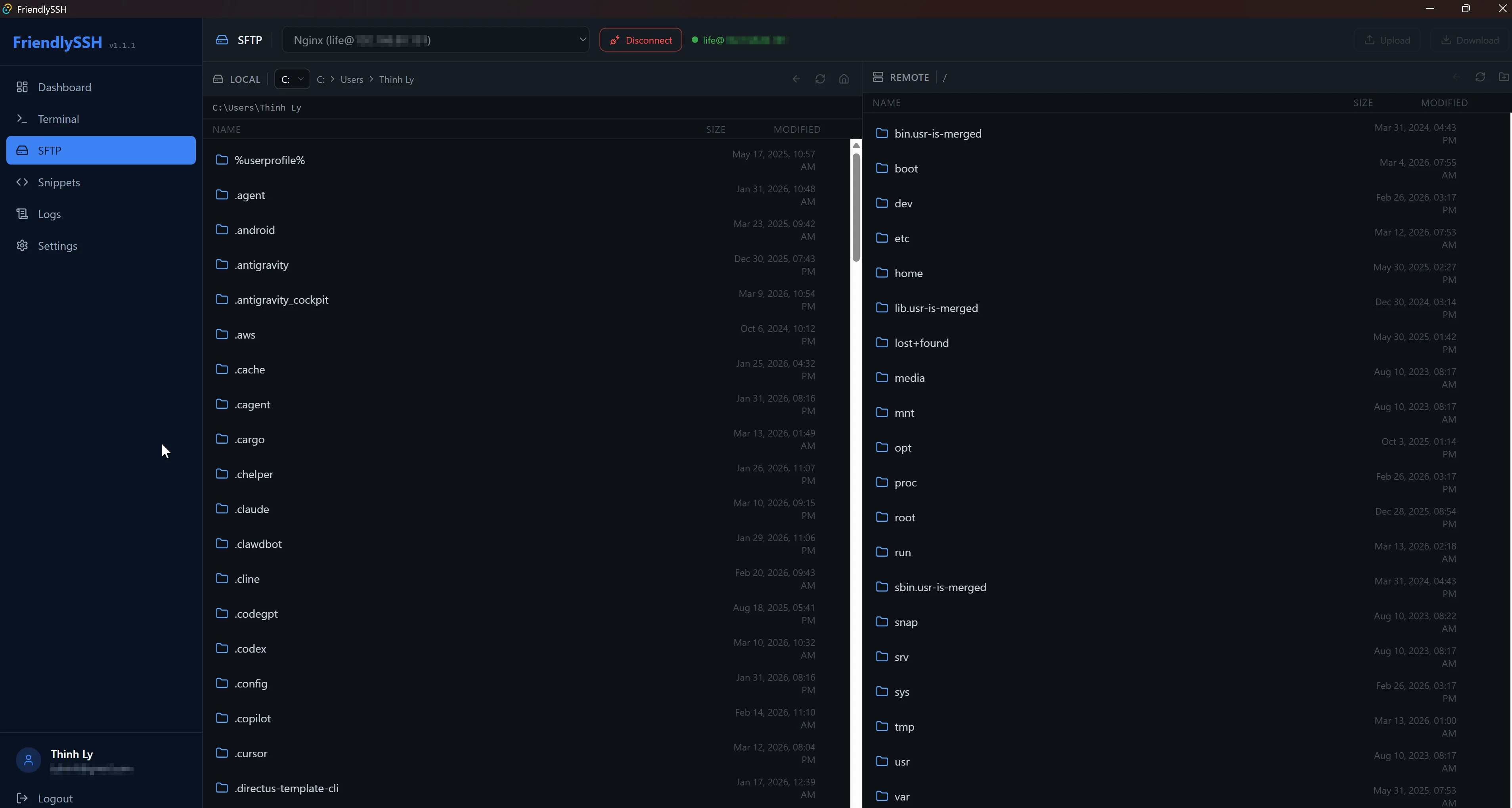
Task: Select the remote home folder
Action: 1186,273
